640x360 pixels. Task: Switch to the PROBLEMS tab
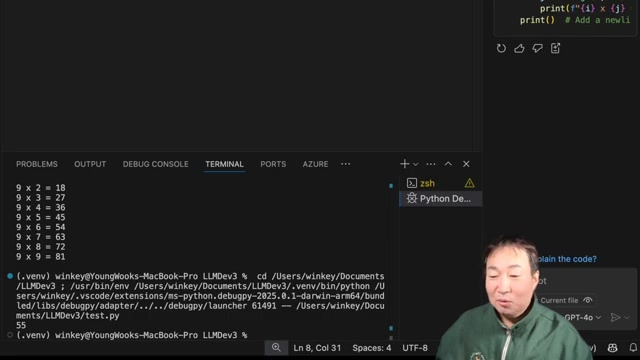37,164
